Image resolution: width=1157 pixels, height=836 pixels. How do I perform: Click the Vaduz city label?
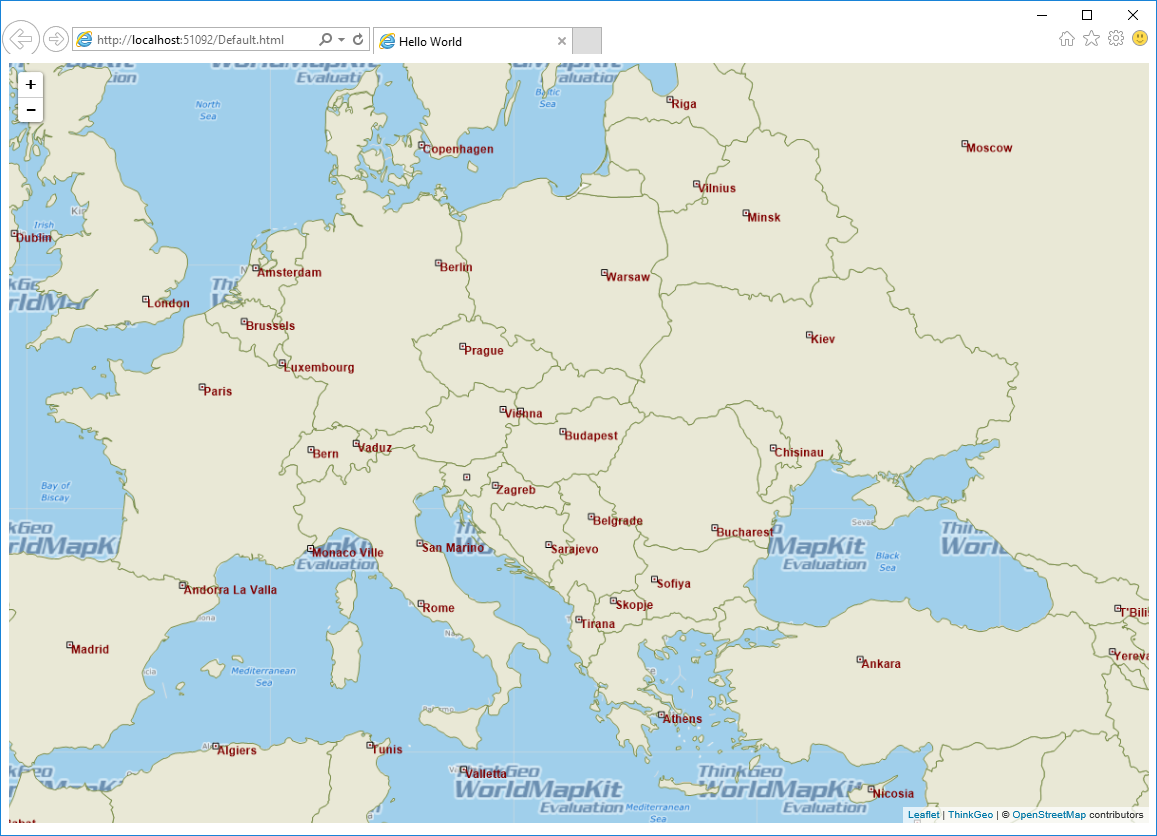click(x=375, y=448)
